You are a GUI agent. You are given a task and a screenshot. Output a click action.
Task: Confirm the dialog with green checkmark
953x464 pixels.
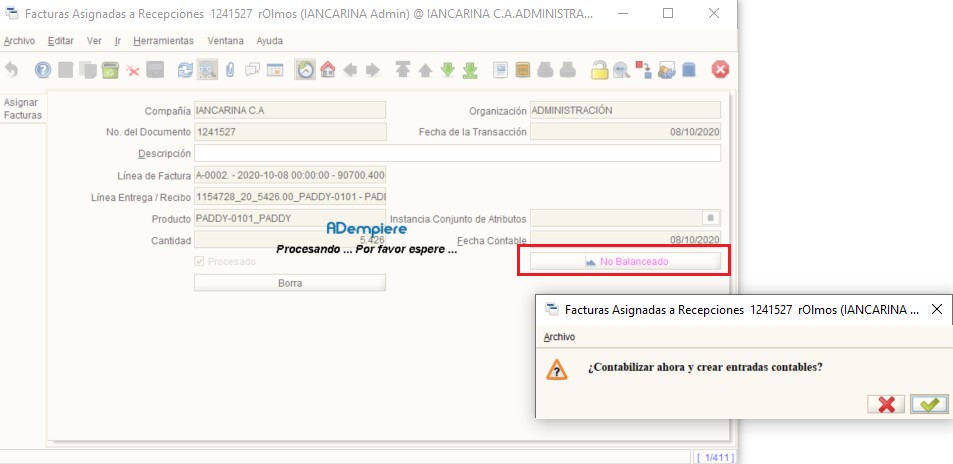(929, 404)
